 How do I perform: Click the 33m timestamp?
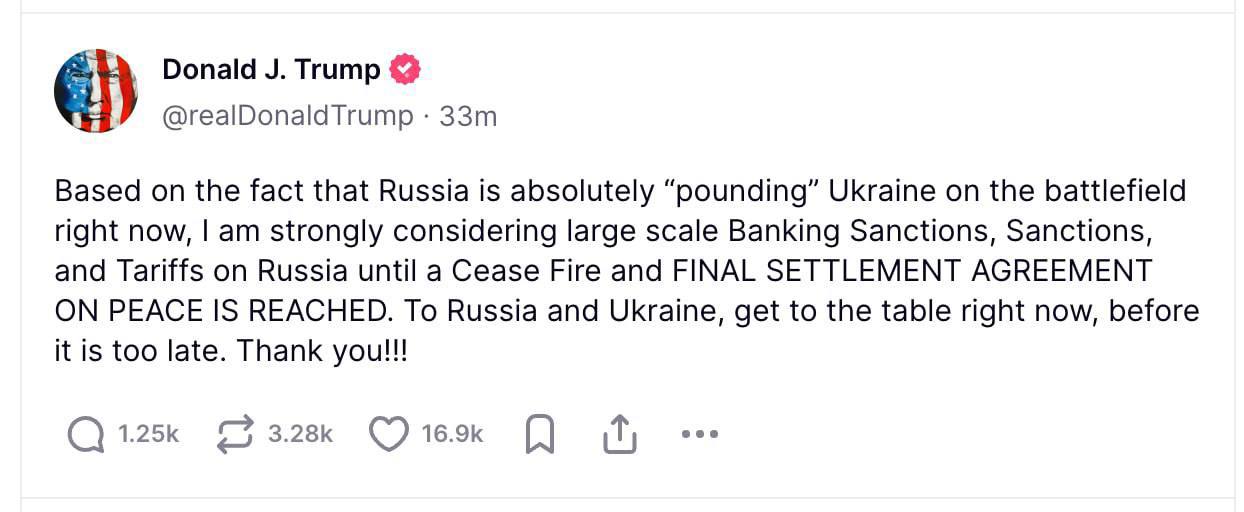[468, 117]
